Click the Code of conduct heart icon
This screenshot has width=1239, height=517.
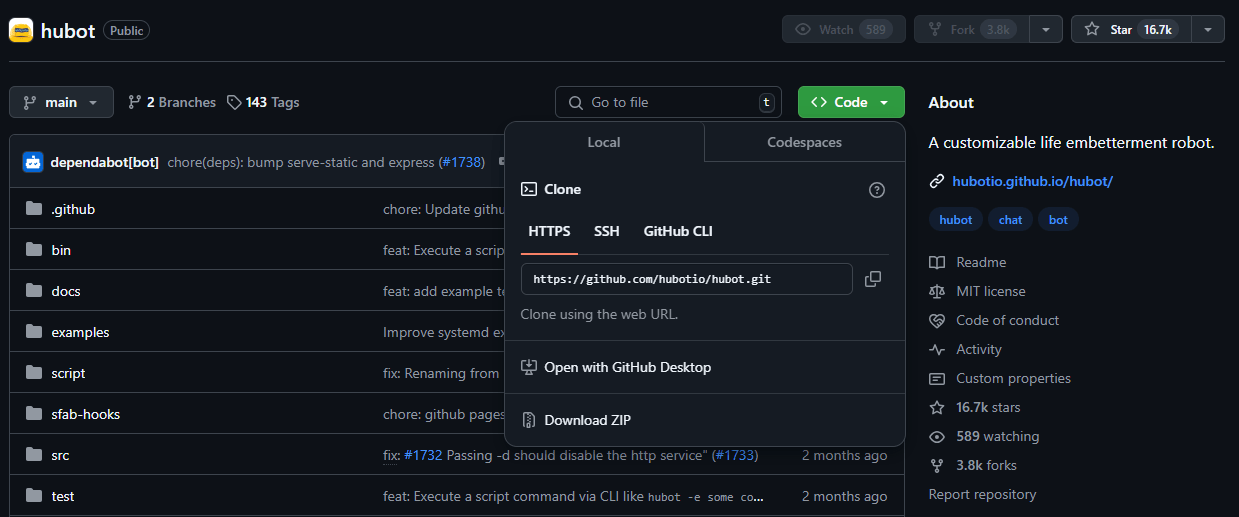click(x=937, y=321)
